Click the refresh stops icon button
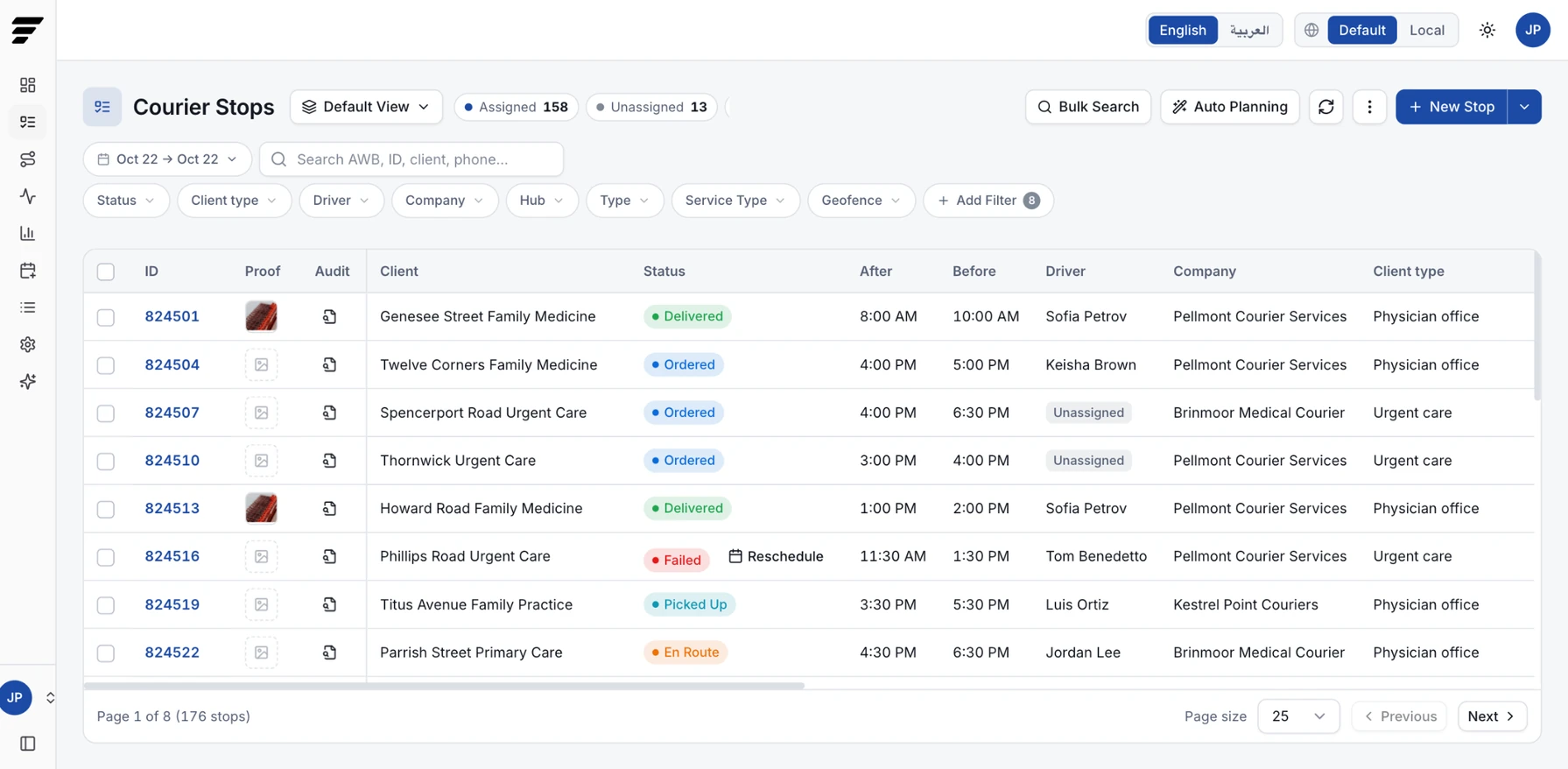Viewport: 1568px width, 769px height. click(1326, 107)
